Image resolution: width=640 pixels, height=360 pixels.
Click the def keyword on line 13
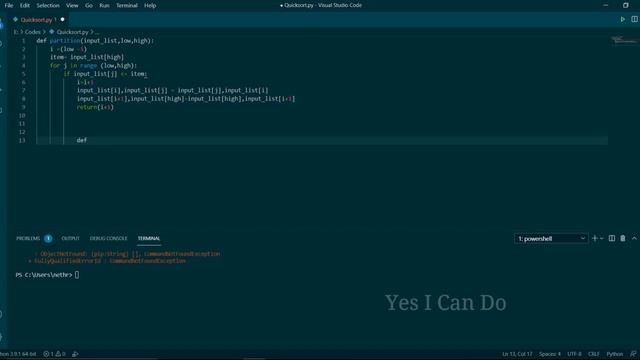tap(82, 140)
